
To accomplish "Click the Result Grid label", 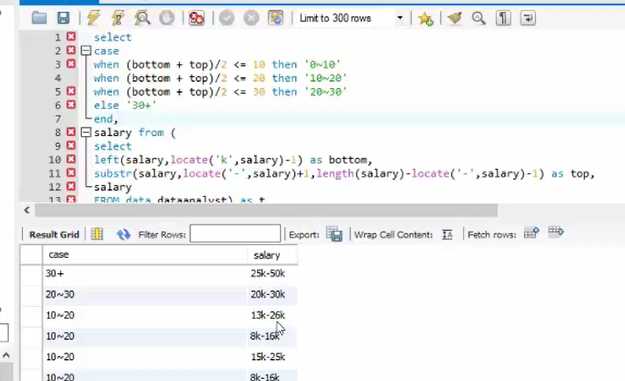I will pos(54,234).
